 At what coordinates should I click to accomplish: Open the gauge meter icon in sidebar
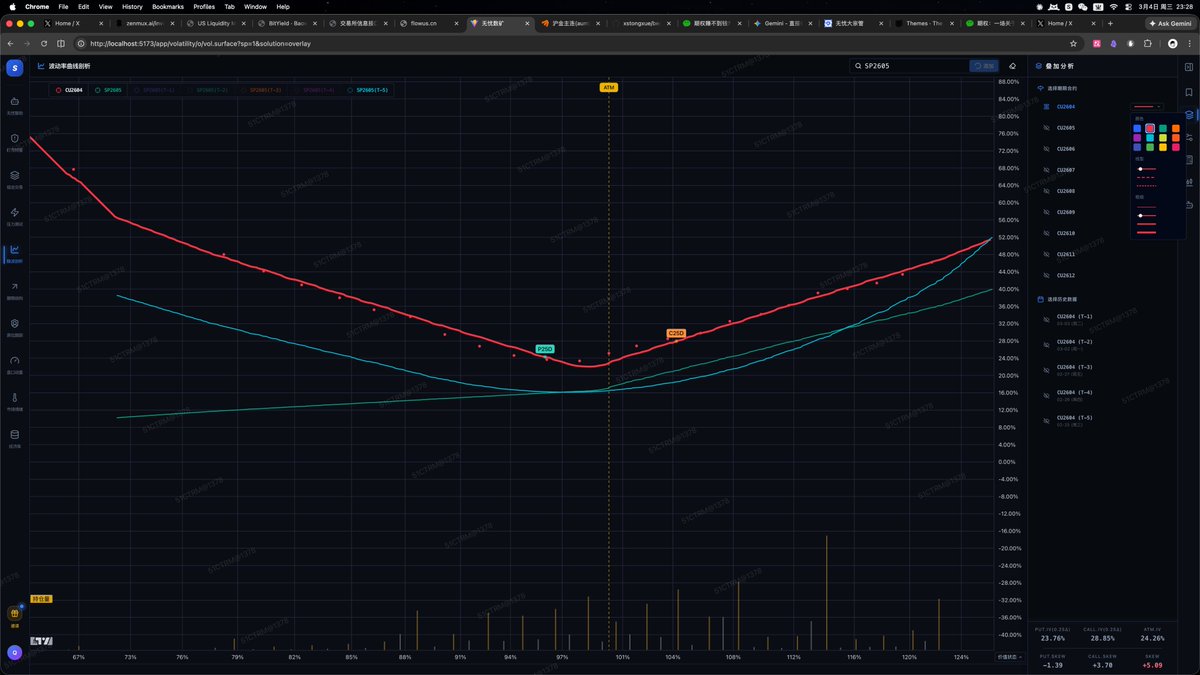[x=14, y=360]
